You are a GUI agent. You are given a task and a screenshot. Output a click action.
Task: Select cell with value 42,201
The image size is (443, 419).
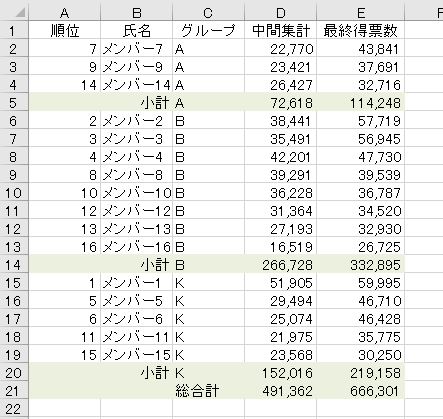coord(280,157)
